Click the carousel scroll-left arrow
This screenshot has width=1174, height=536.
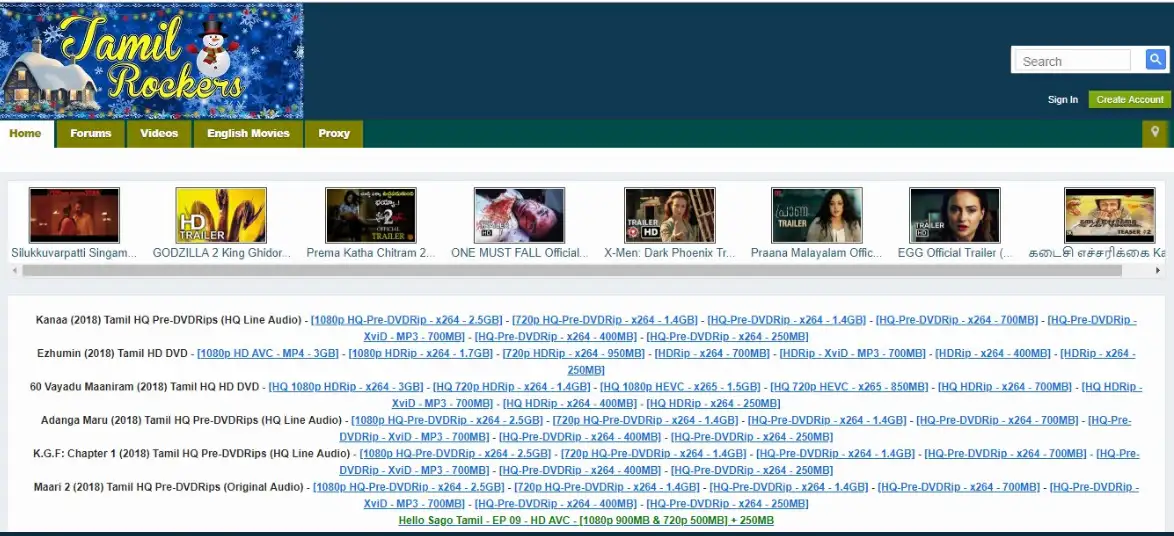coord(15,270)
